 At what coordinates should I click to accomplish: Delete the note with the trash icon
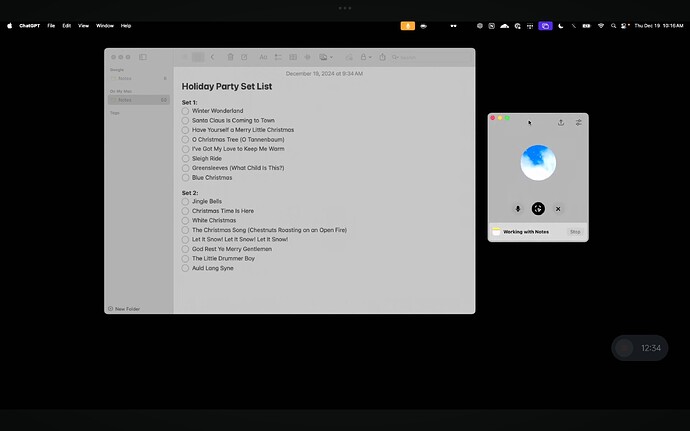(x=230, y=57)
